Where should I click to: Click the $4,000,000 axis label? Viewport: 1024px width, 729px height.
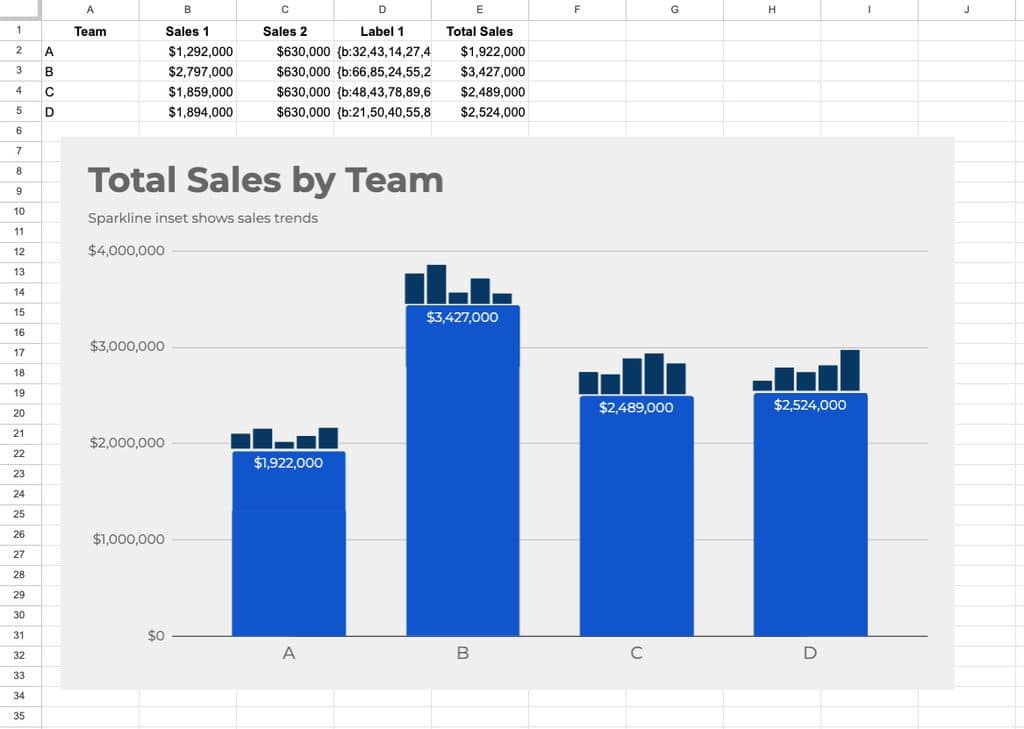[126, 251]
